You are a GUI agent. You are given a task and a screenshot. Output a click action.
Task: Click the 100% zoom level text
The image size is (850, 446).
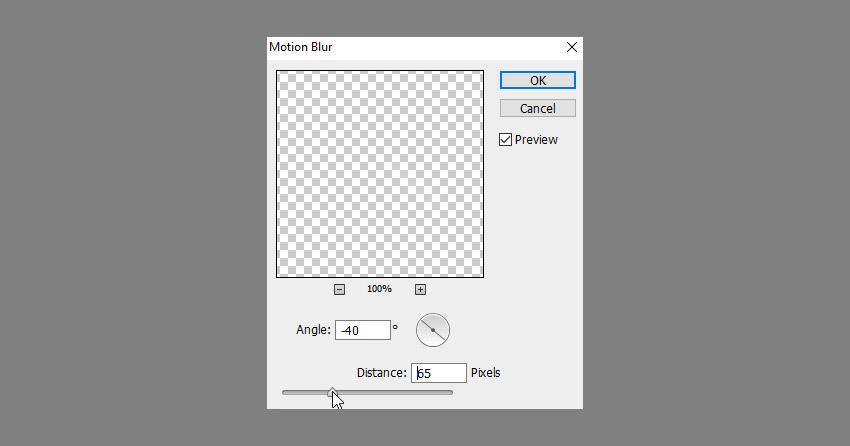379,289
